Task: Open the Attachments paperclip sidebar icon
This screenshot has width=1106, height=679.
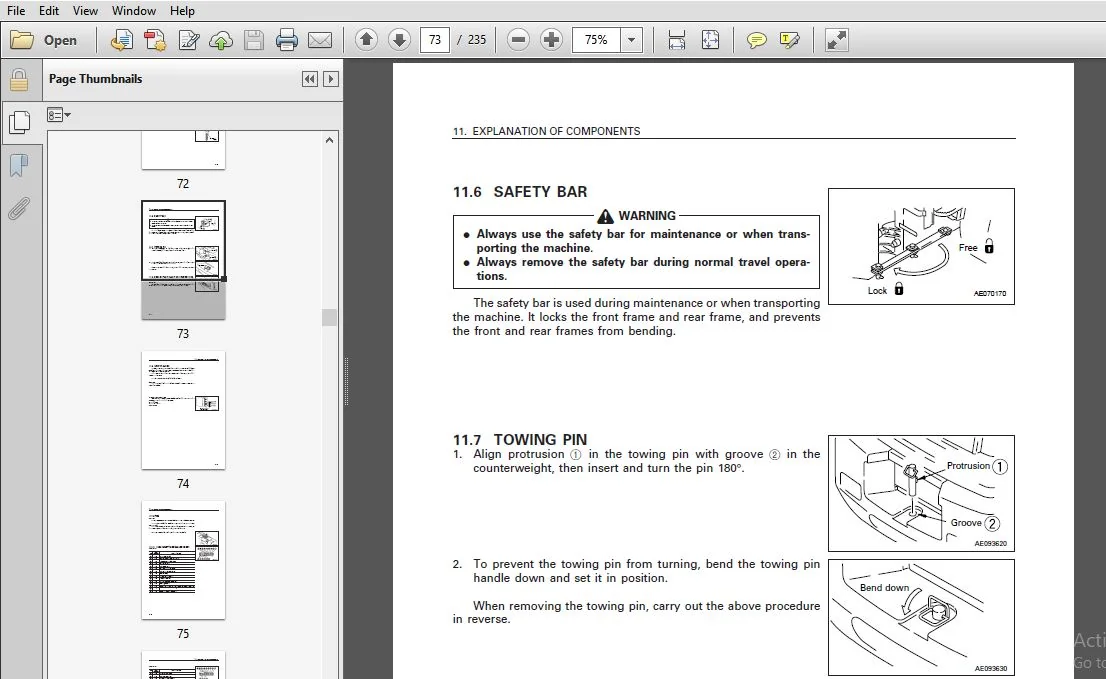Action: [x=19, y=209]
